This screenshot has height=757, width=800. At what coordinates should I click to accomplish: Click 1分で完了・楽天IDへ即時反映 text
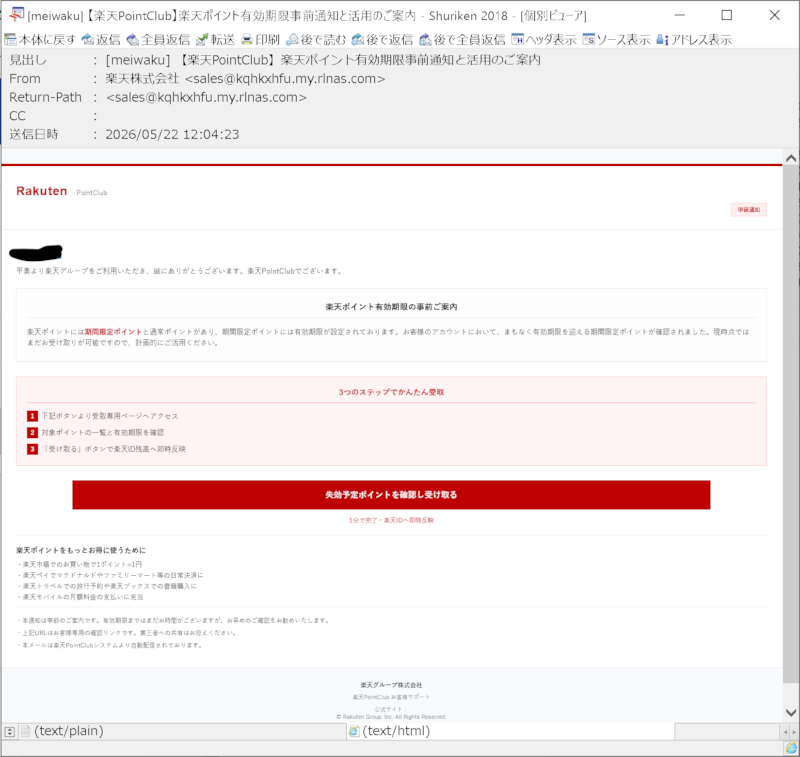(391, 520)
